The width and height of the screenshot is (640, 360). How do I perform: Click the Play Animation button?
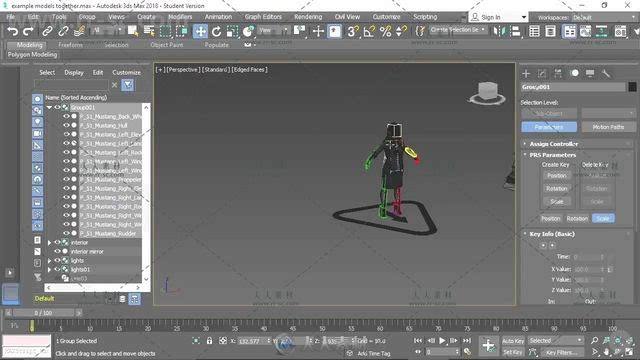point(442,340)
